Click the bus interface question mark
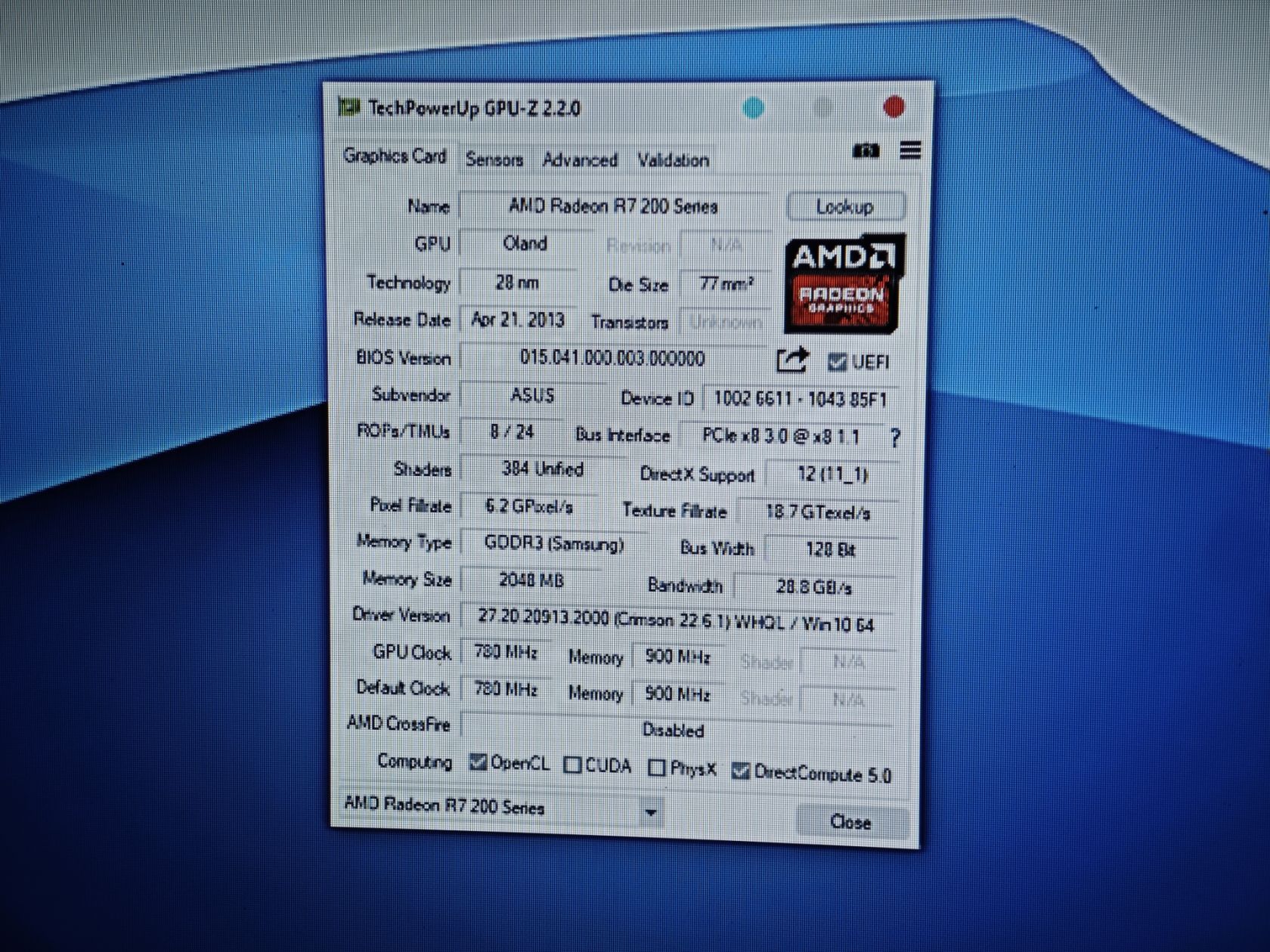 tap(895, 437)
